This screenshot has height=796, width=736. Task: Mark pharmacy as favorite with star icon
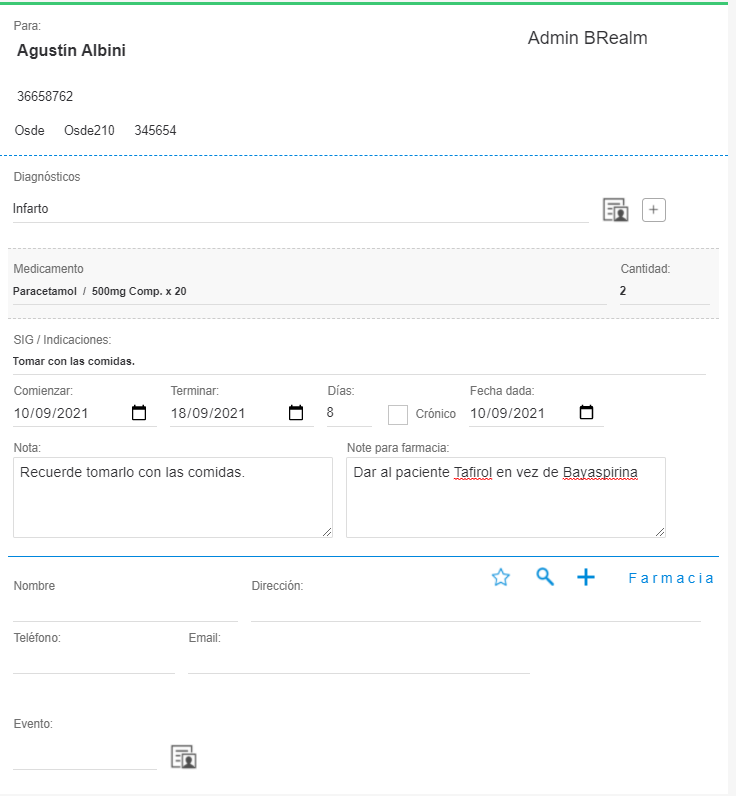click(501, 577)
